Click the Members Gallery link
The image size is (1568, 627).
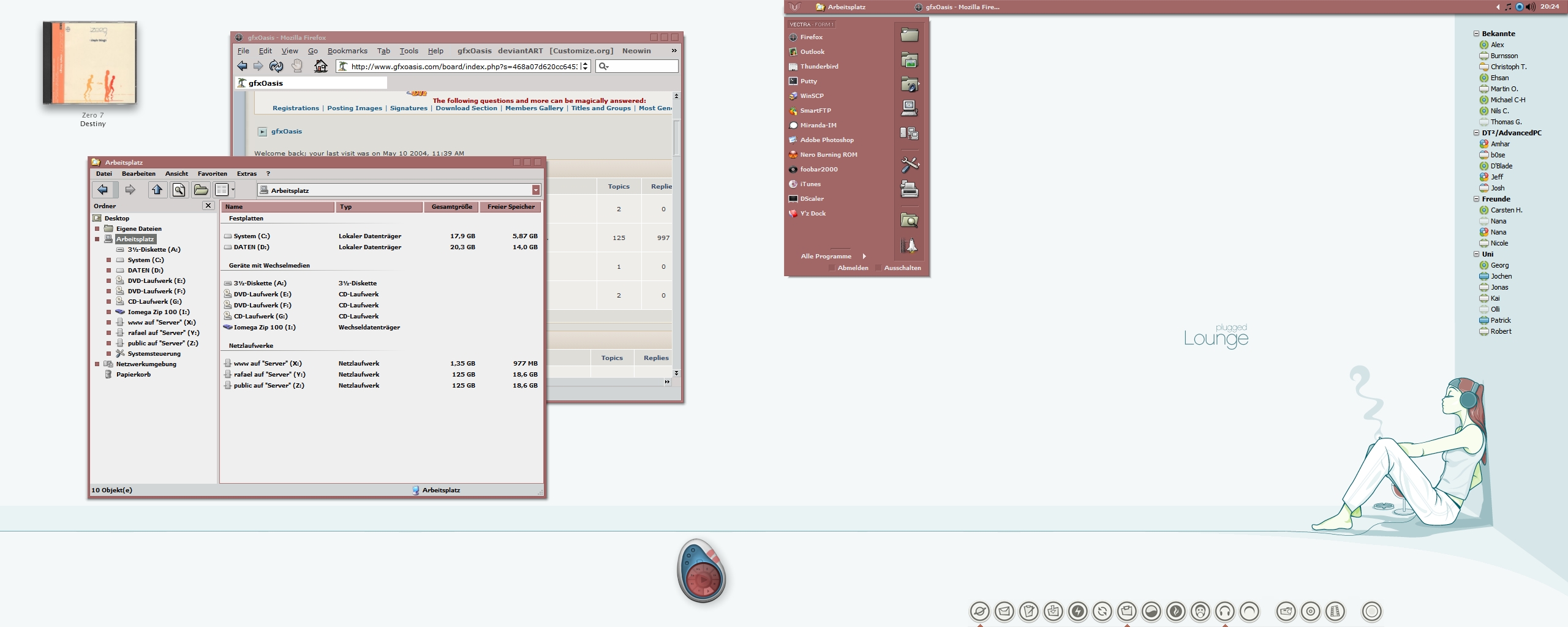(x=534, y=108)
